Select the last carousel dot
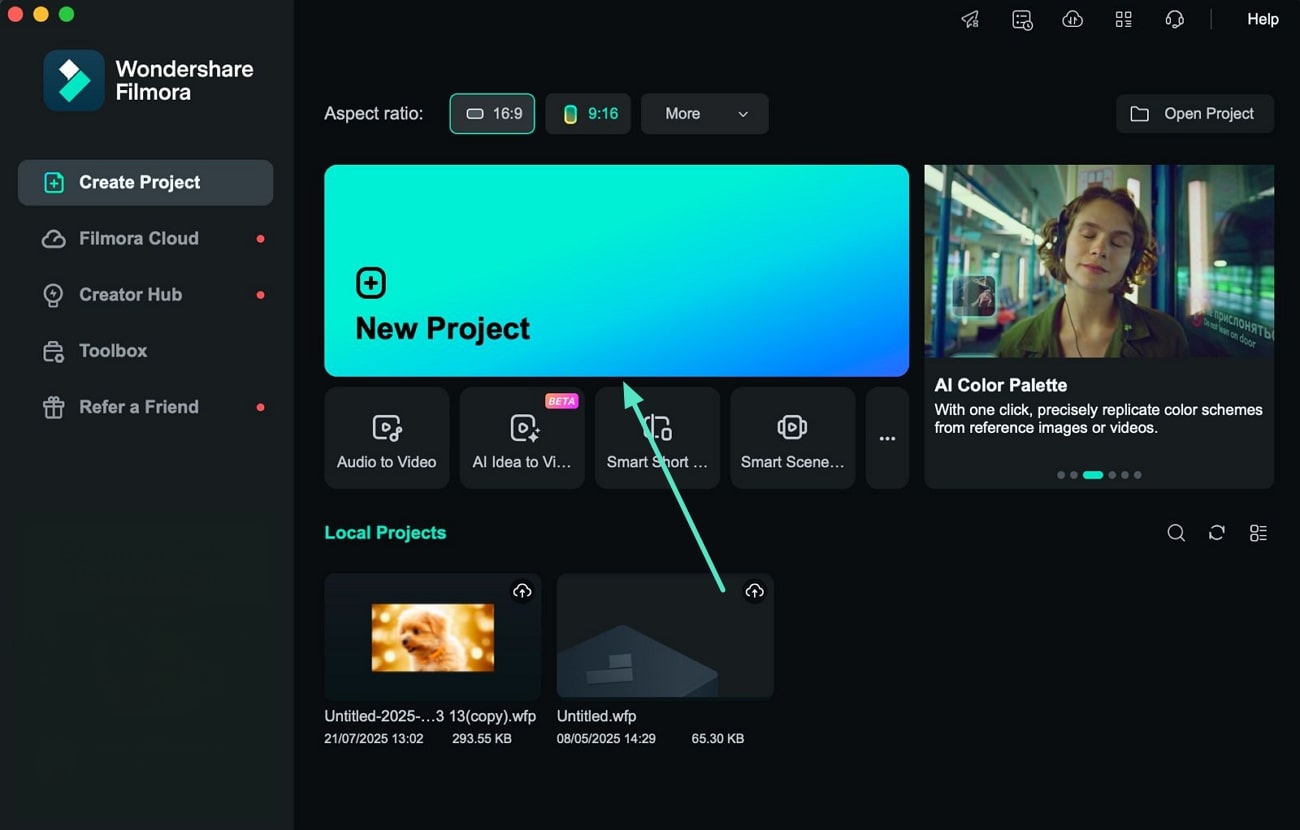This screenshot has width=1300, height=830. pyautogui.click(x=1137, y=475)
